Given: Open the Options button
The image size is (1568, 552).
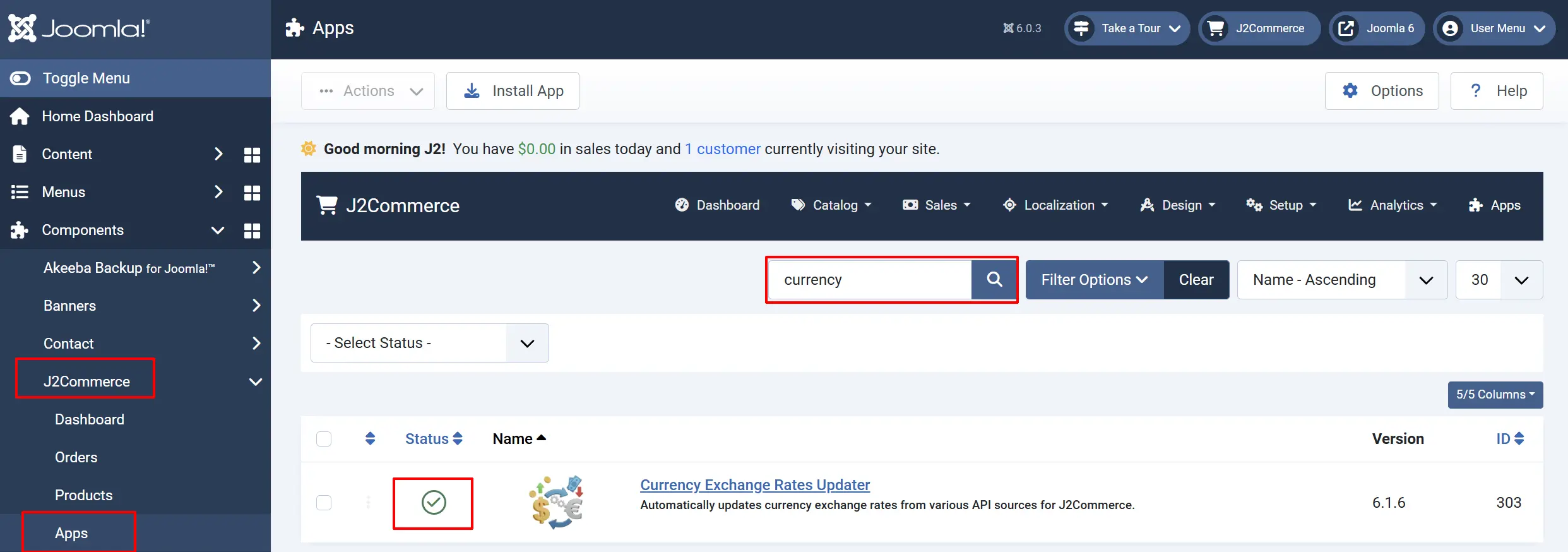Looking at the screenshot, I should 1382,91.
